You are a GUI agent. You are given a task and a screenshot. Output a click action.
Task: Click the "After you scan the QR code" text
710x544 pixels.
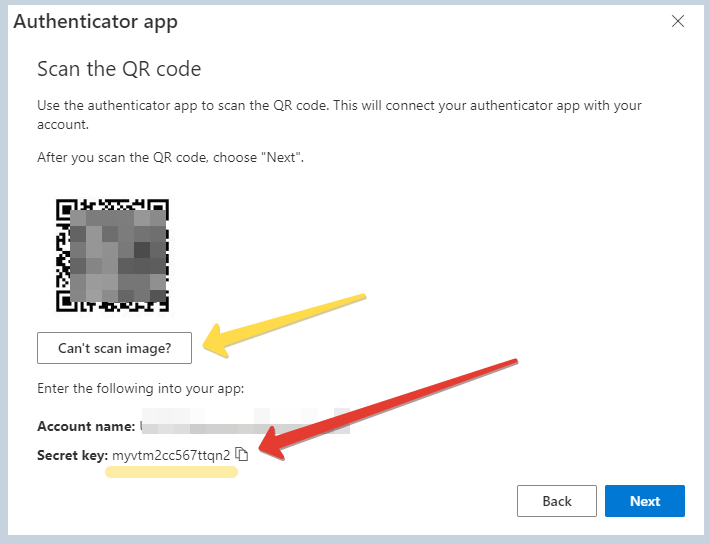172,157
